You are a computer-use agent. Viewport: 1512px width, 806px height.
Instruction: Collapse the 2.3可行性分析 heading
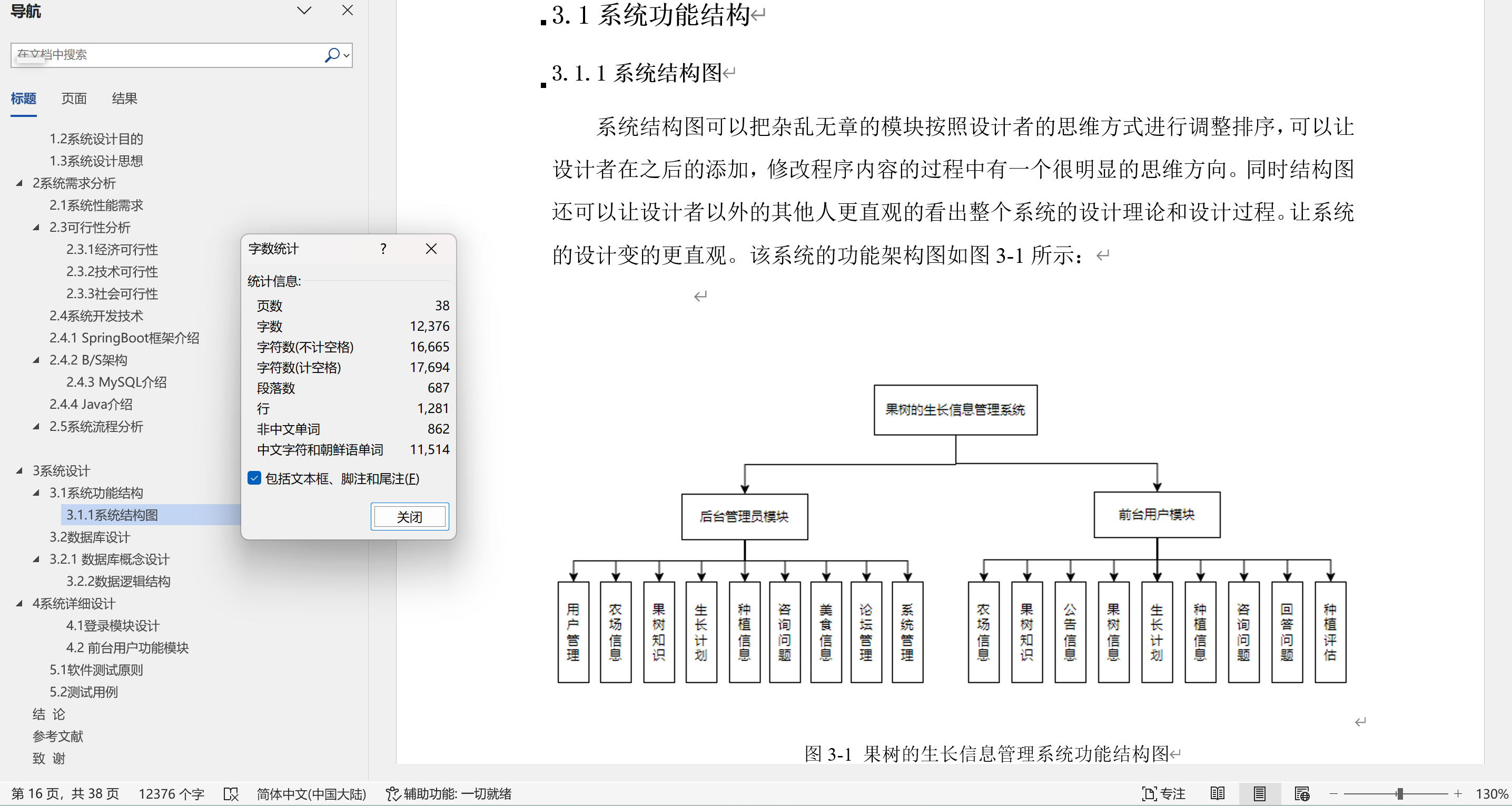click(x=36, y=227)
